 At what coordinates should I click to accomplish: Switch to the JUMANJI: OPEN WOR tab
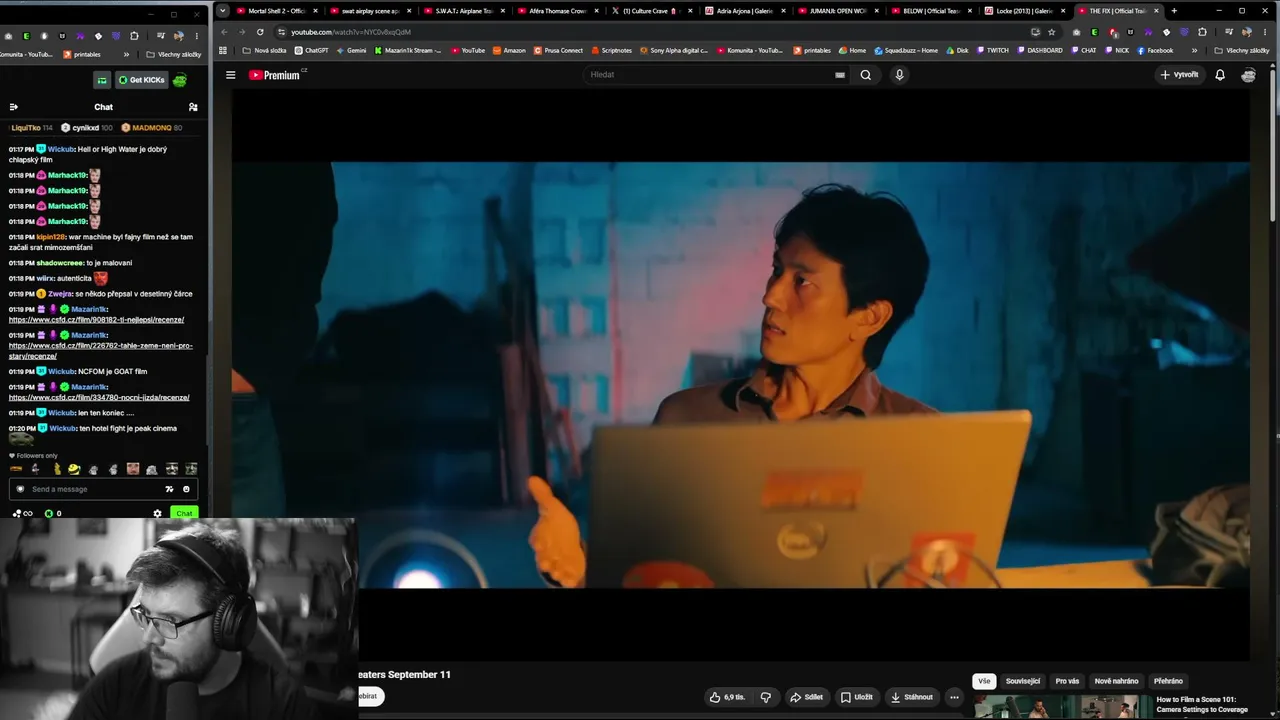tap(838, 11)
